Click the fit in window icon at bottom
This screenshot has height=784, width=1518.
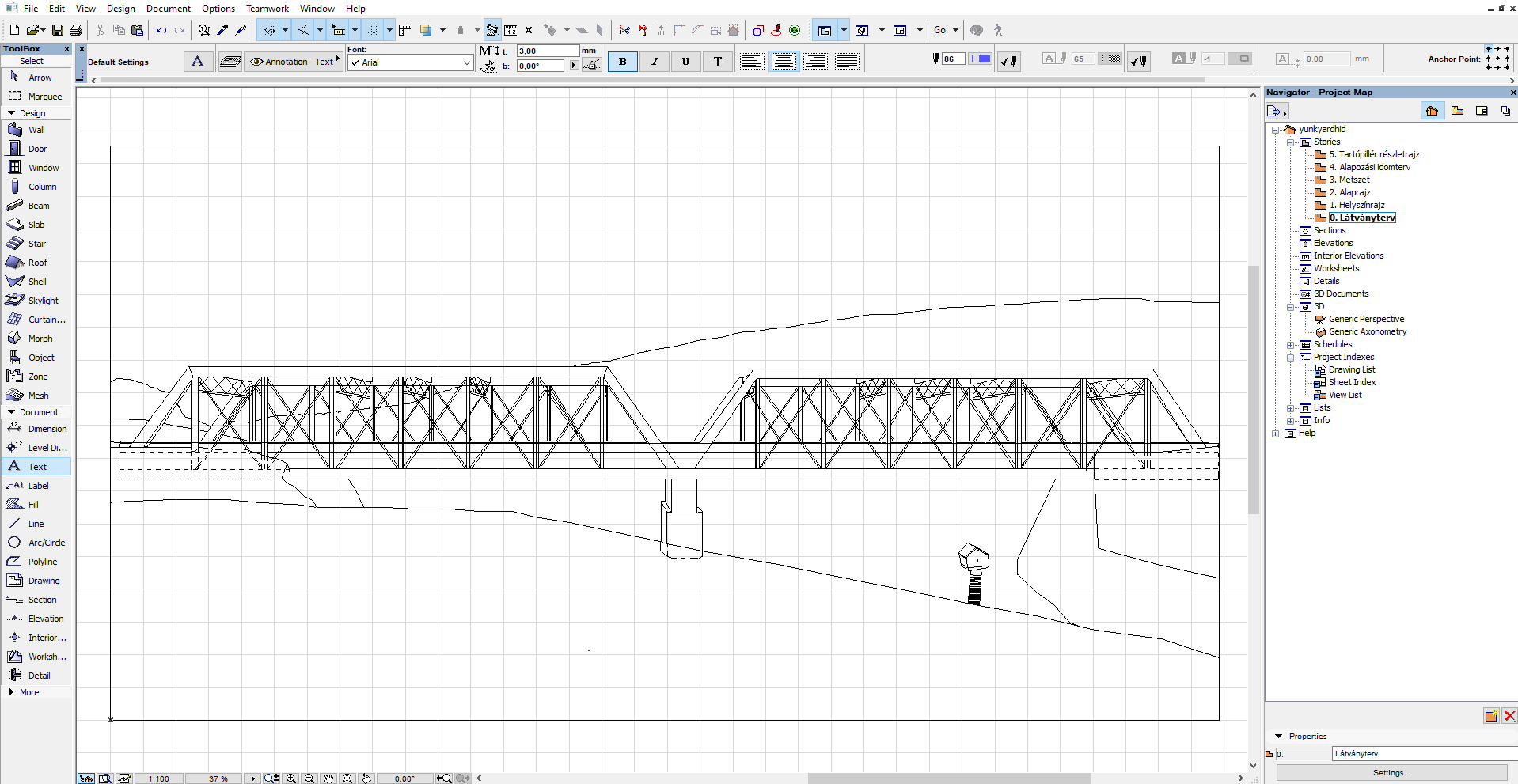click(347, 778)
